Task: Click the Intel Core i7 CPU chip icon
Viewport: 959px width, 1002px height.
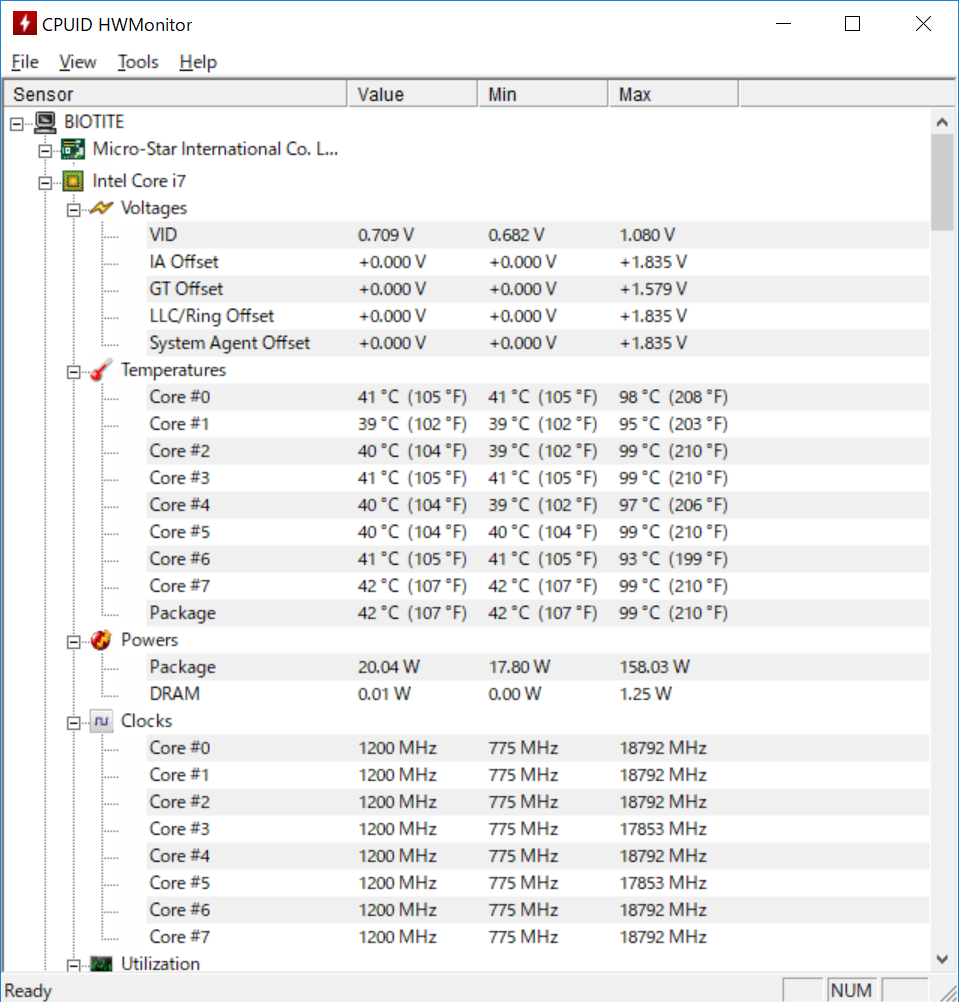Action: click(x=73, y=181)
